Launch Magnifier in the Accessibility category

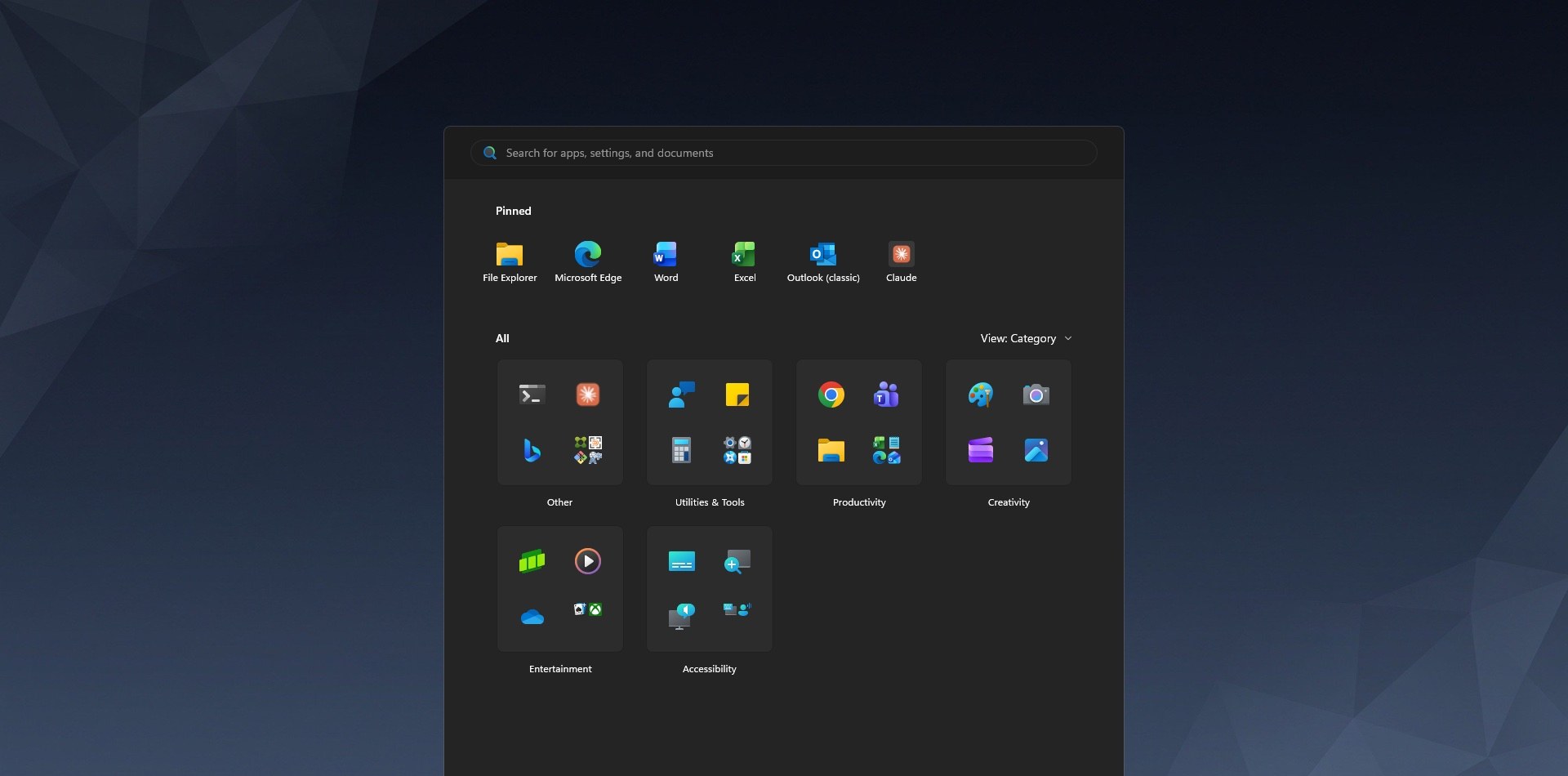tap(737, 561)
